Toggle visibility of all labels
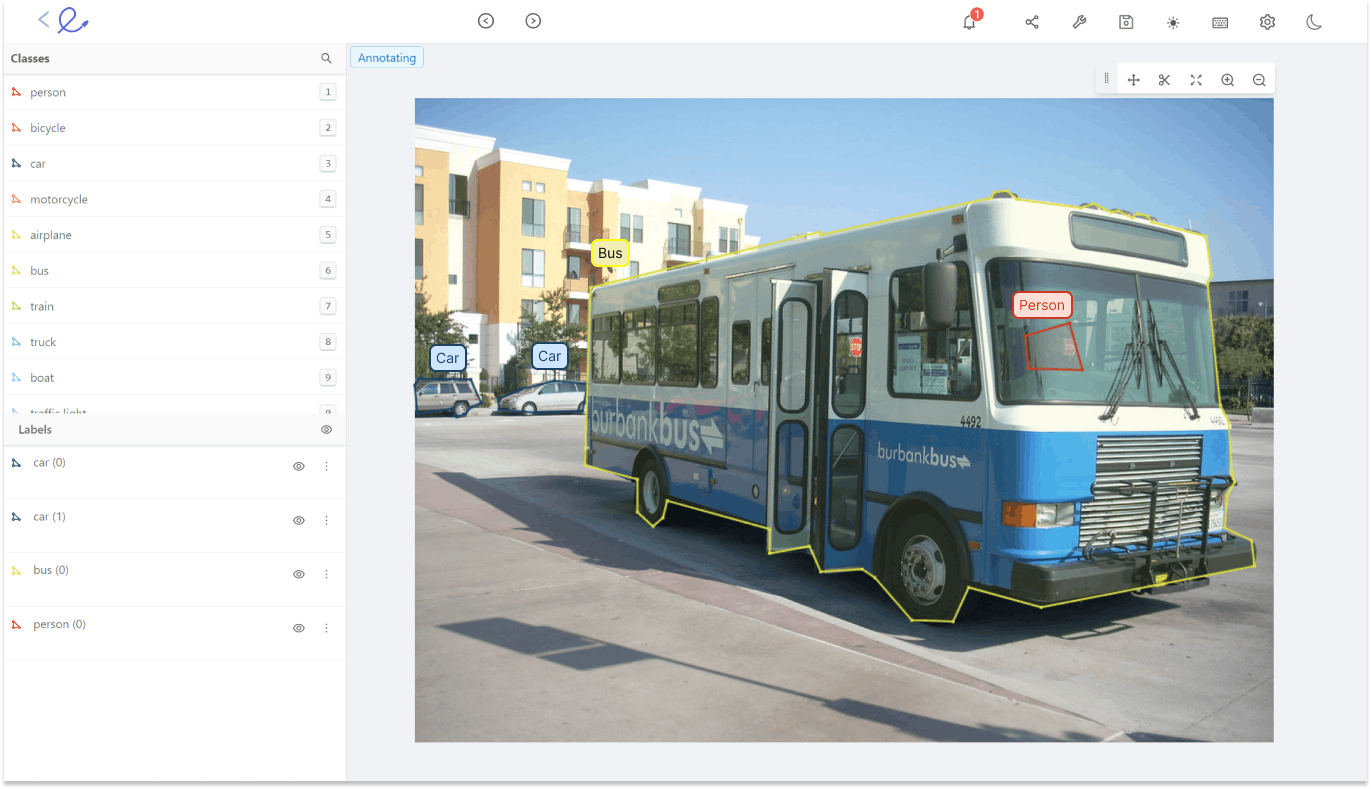The image size is (1371, 789). tap(326, 429)
